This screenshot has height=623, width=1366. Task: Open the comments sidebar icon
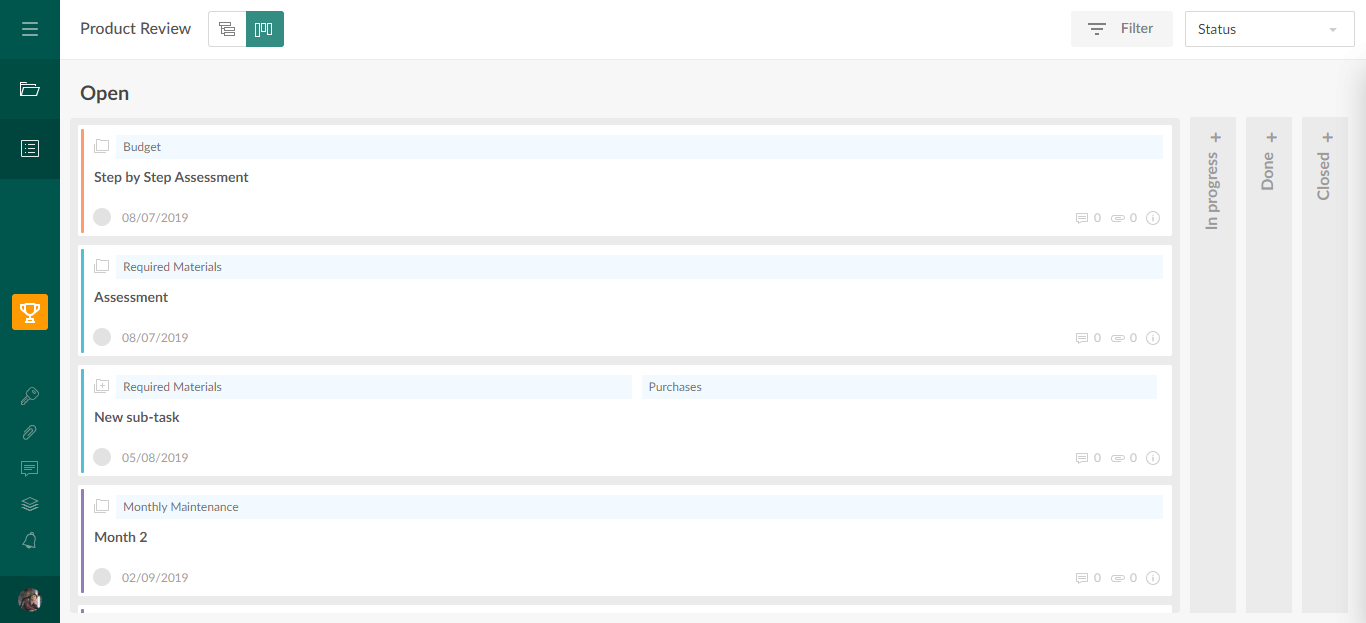coord(30,468)
